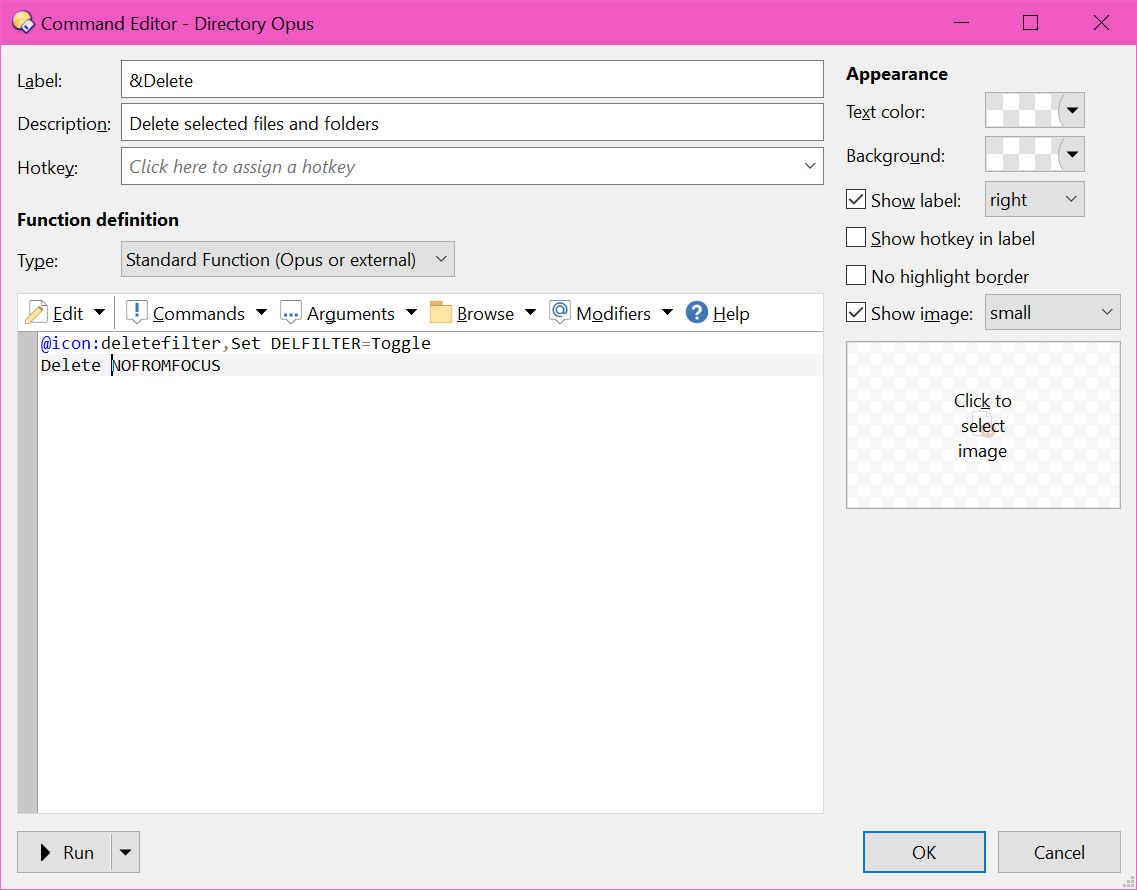The image size is (1137, 890).
Task: Click the 'Delete NOFROMFOCUS' code line
Action: 131,365
